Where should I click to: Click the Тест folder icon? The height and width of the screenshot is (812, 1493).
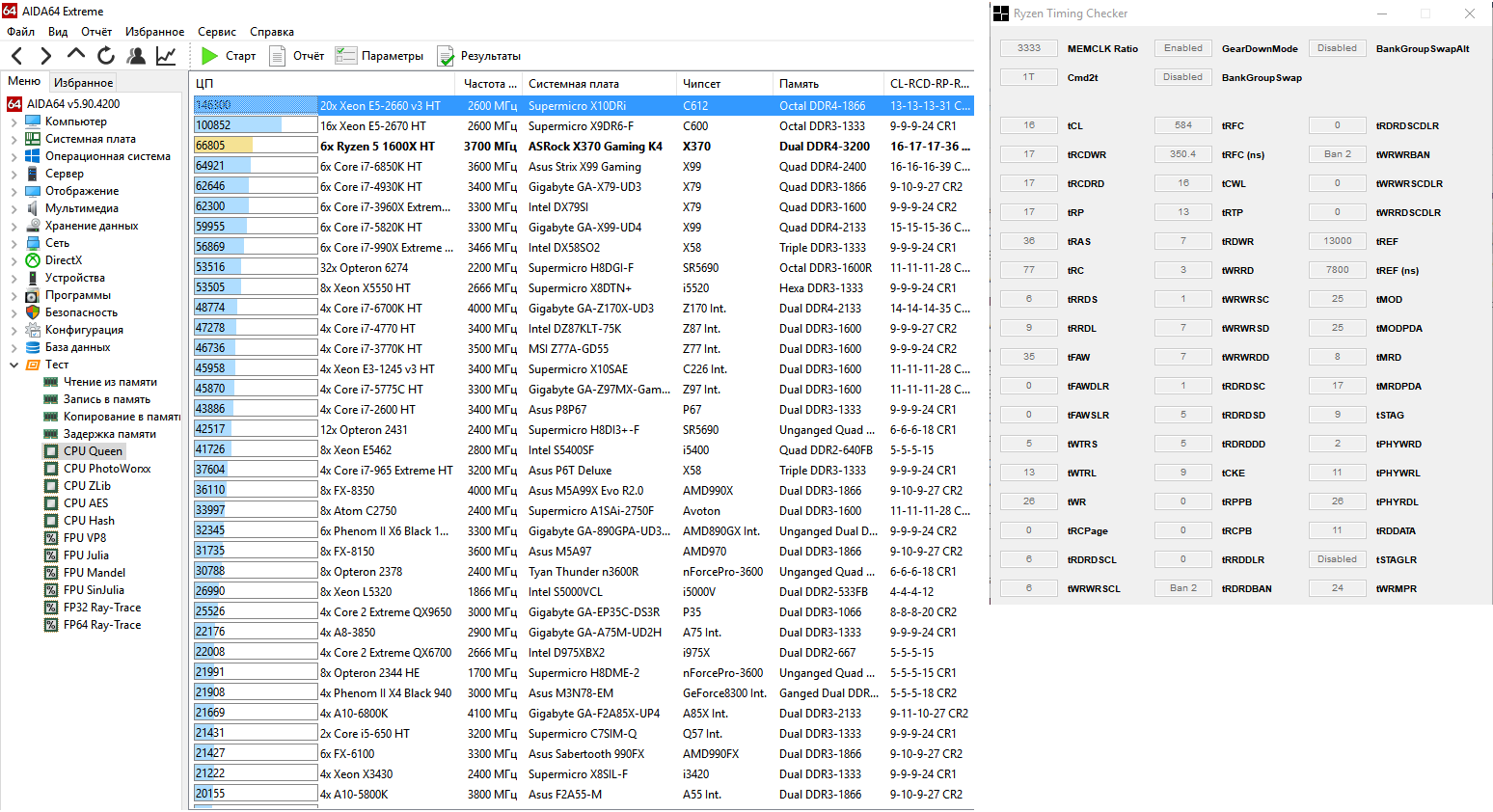pyautogui.click(x=33, y=365)
